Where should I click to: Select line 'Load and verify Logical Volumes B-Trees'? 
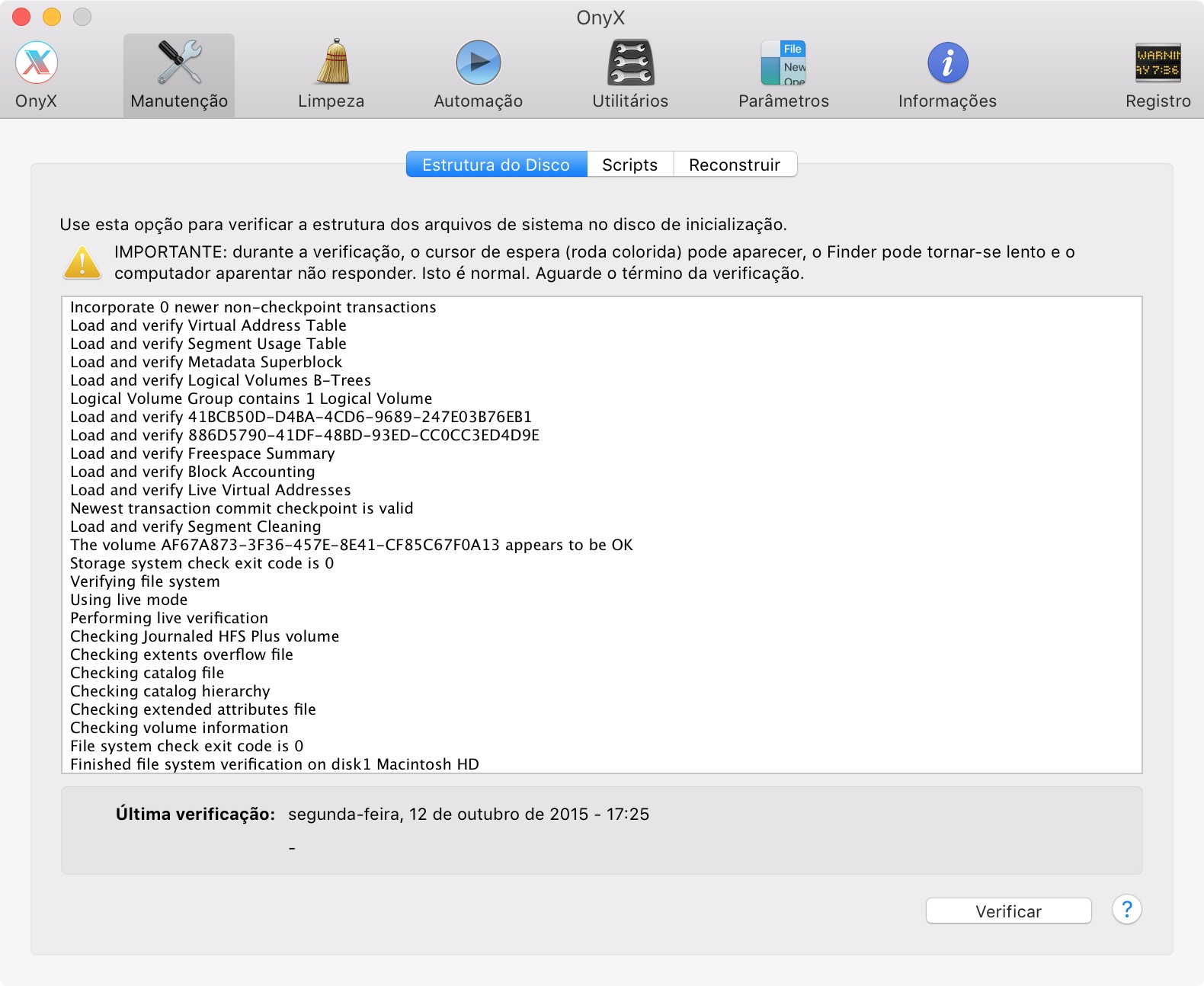tap(220, 380)
